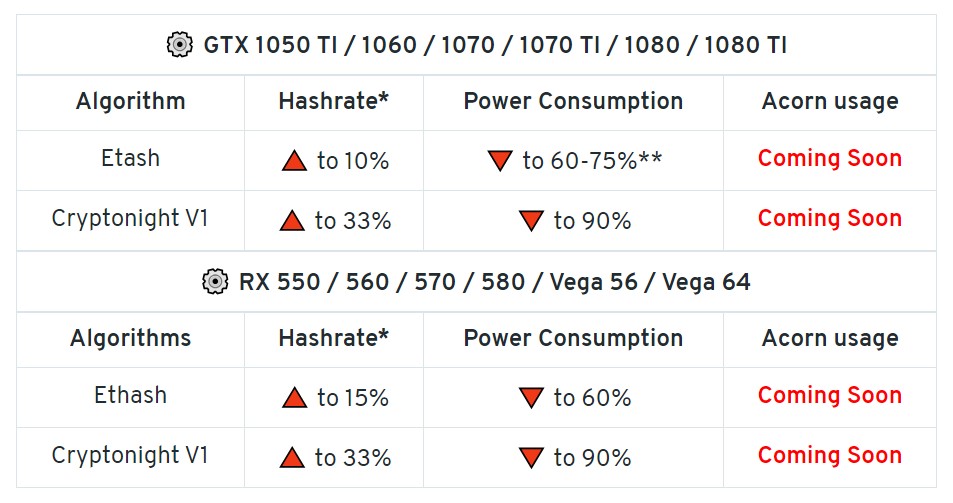Click the gear icon beside the GTX heading
953x503 pixels.
pyautogui.click(x=180, y=45)
